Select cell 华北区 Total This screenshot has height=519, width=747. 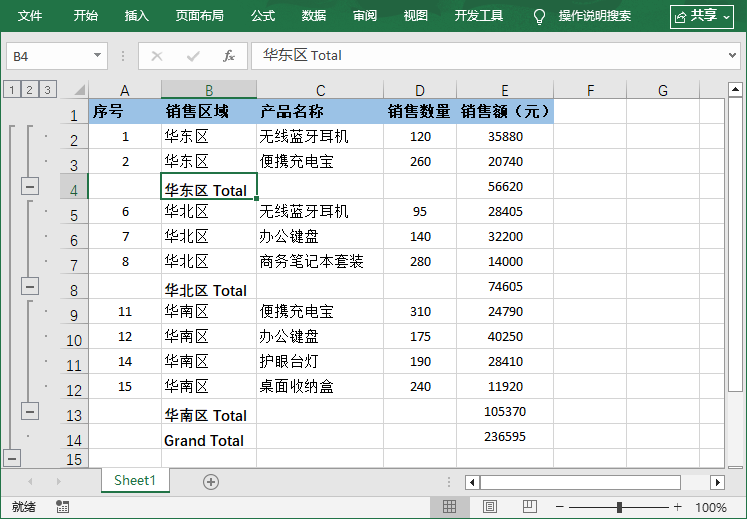coord(209,286)
